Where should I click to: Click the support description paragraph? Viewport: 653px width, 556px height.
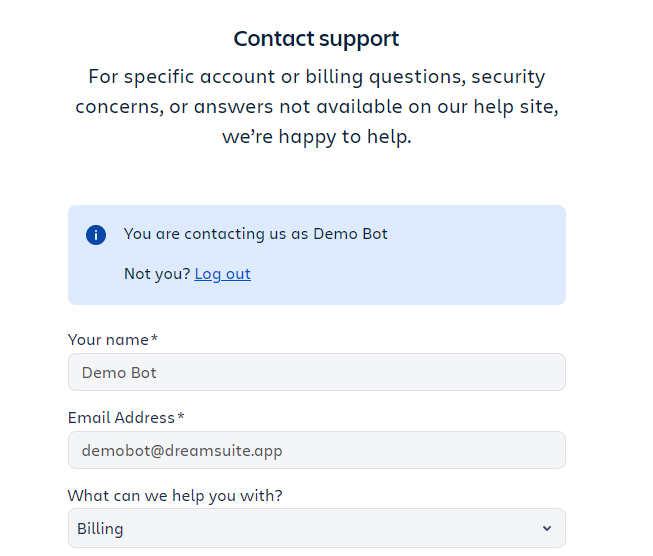pyautogui.click(x=316, y=106)
